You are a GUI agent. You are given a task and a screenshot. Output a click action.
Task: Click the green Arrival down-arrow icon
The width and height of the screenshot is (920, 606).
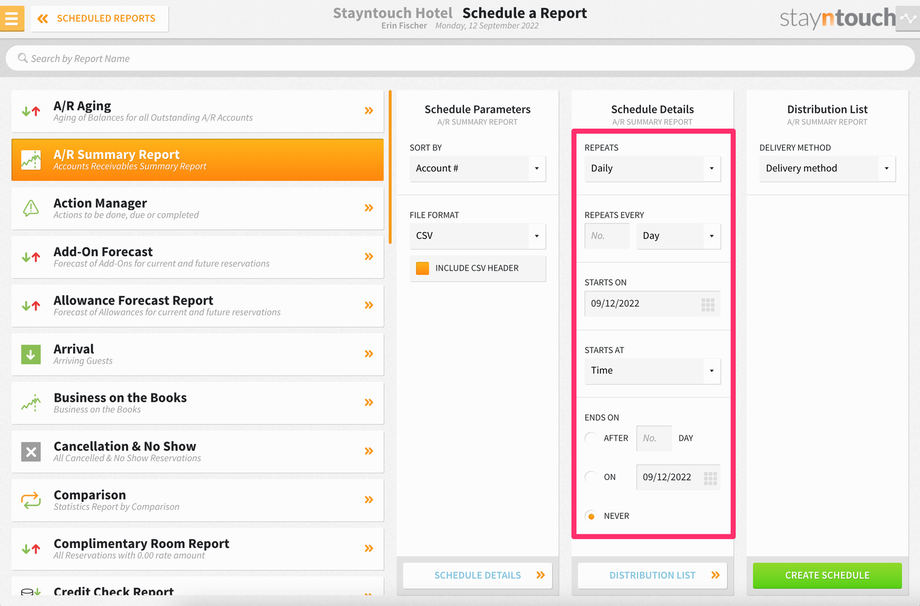pos(31,354)
